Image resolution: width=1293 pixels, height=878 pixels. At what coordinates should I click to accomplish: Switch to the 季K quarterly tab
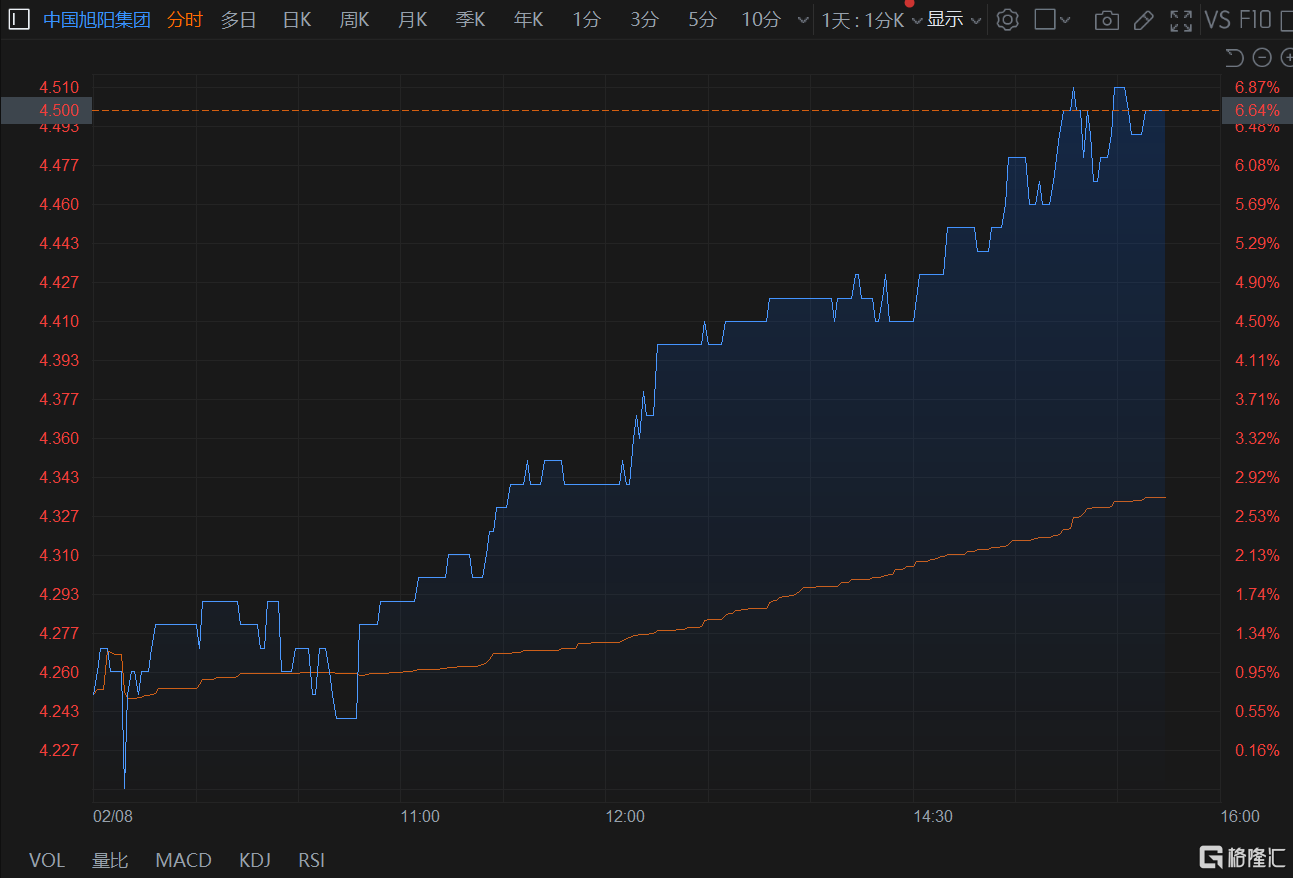click(x=470, y=20)
